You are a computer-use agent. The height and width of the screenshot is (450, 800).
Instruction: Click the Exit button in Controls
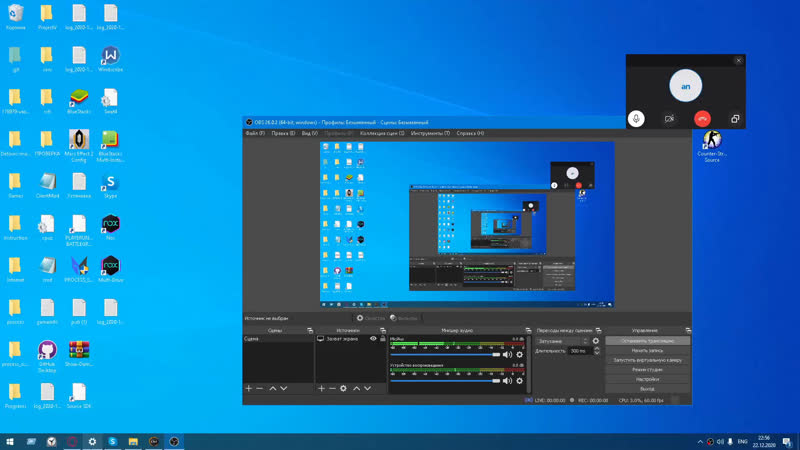coord(647,389)
